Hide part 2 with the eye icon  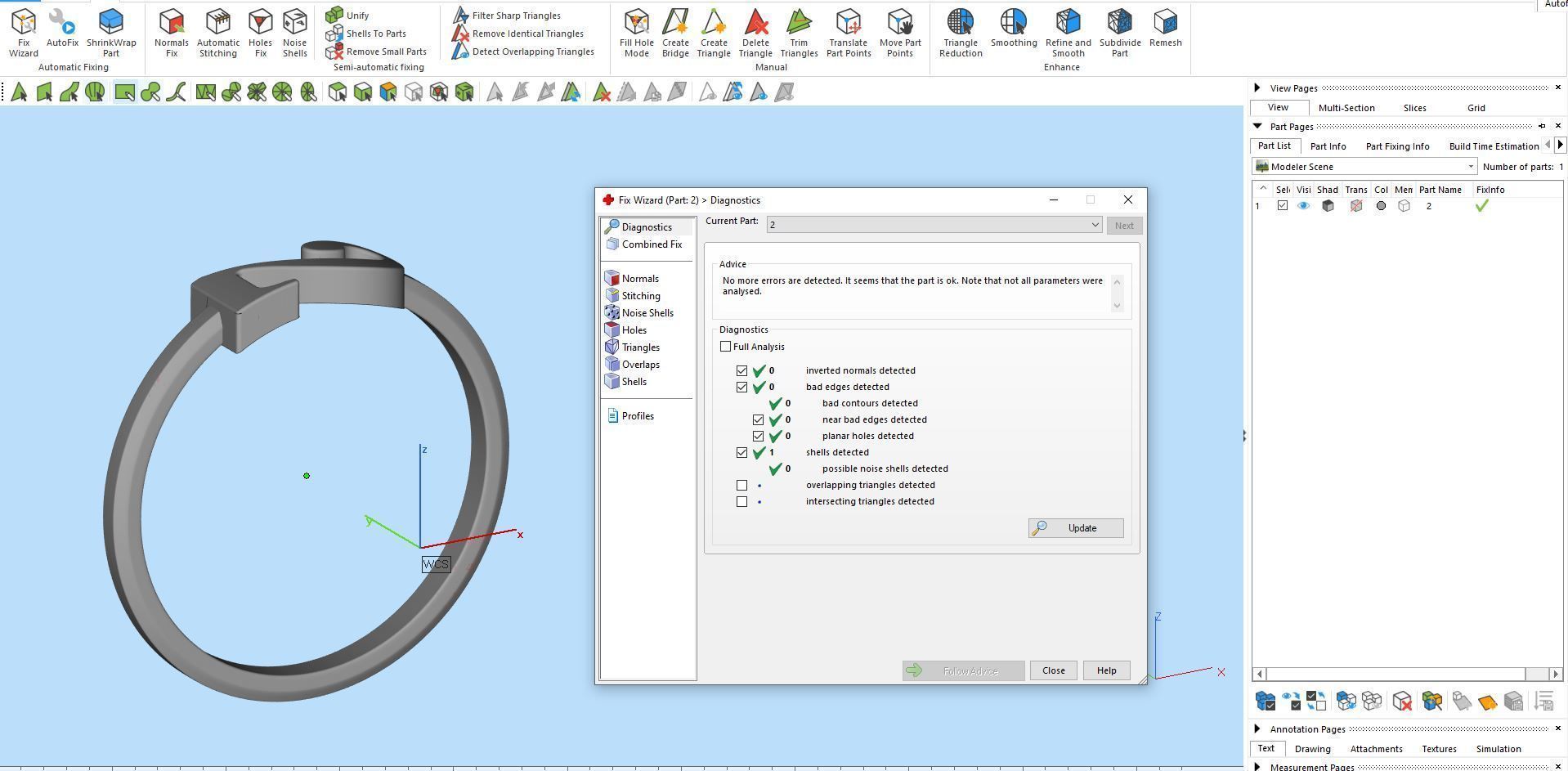click(1303, 206)
